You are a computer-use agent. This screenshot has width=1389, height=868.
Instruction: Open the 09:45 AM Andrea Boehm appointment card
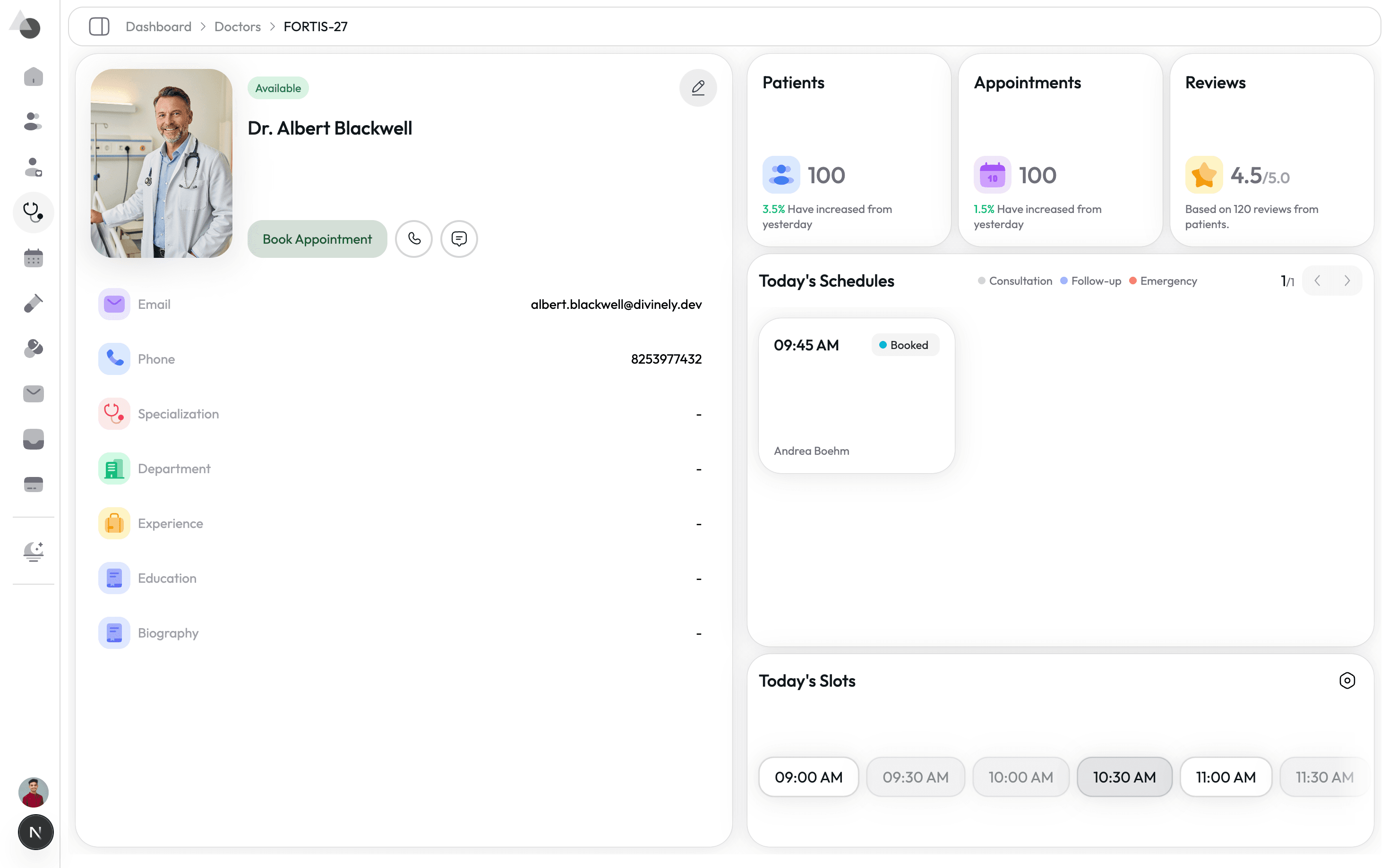[856, 396]
